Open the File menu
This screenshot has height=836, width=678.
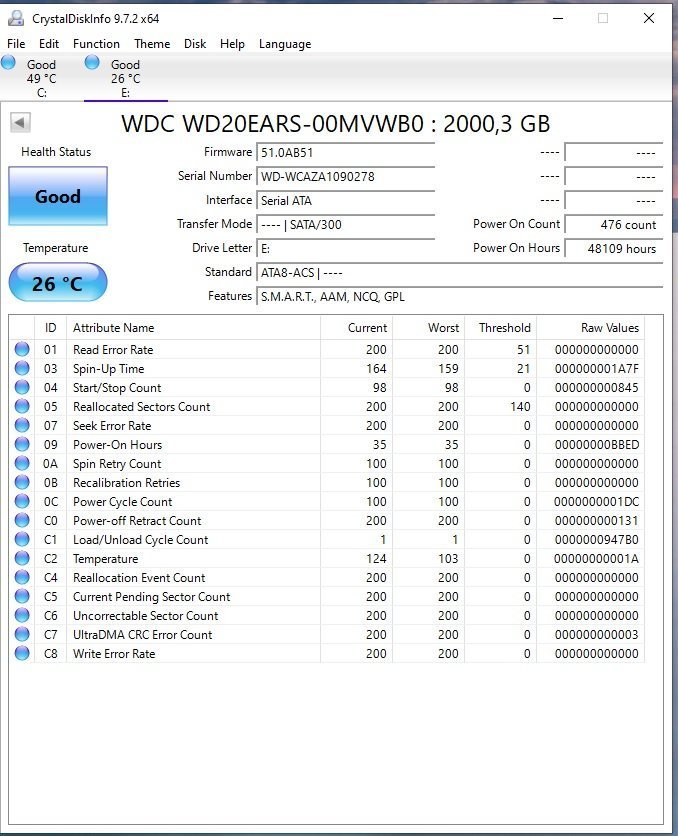pos(16,44)
